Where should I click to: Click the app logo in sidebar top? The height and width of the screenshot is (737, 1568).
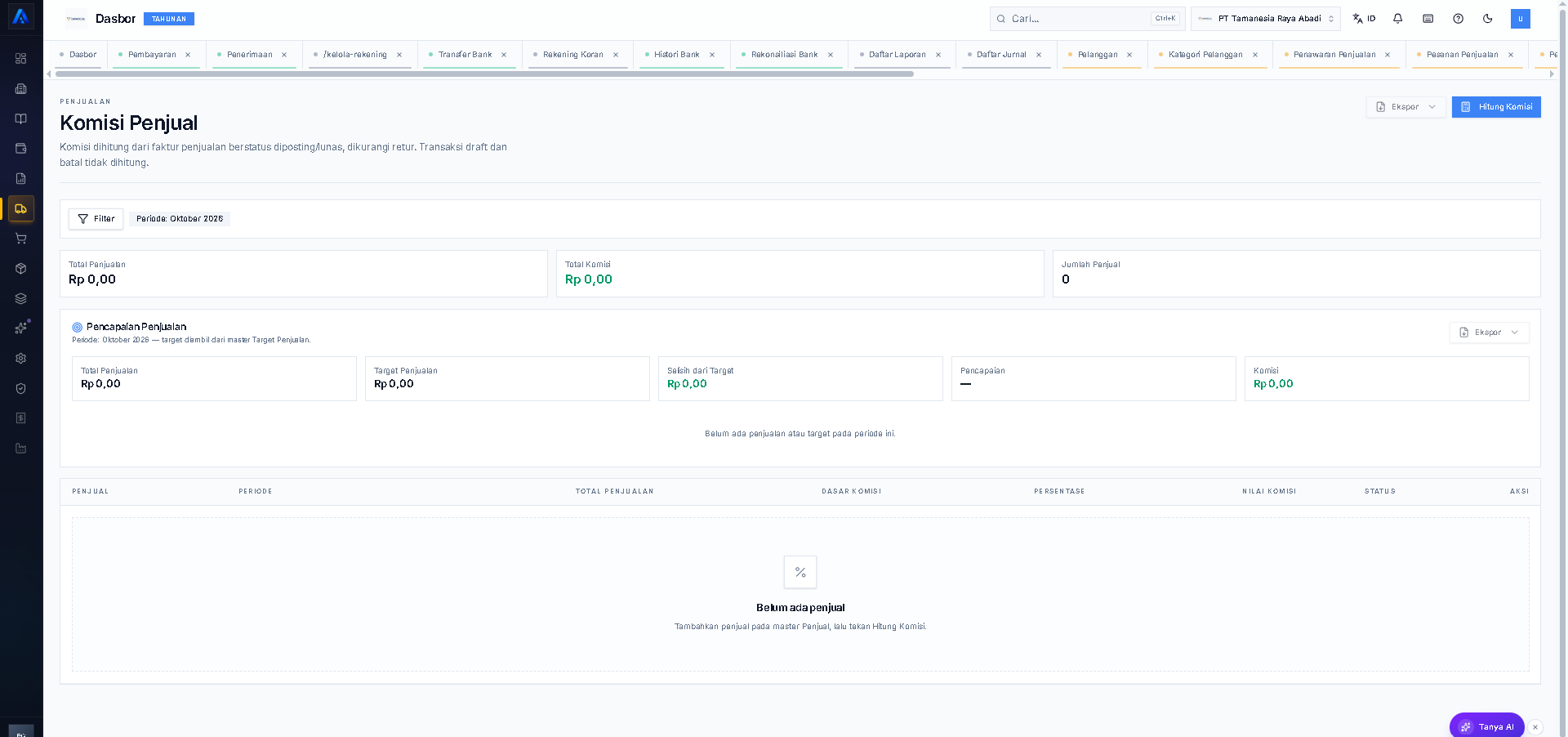[x=21, y=16]
